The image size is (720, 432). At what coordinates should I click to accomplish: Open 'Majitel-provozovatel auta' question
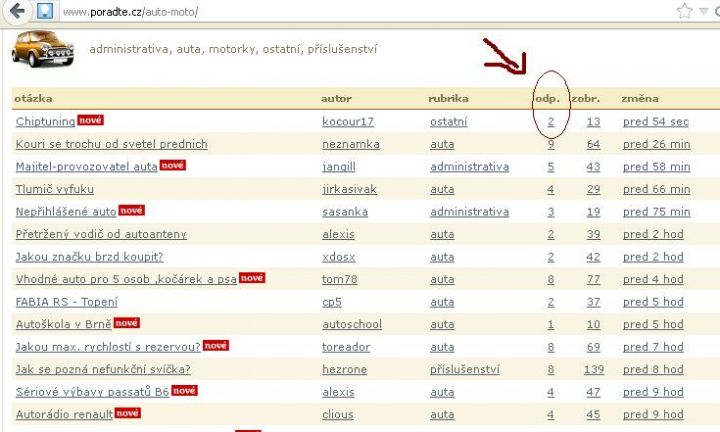point(86,167)
